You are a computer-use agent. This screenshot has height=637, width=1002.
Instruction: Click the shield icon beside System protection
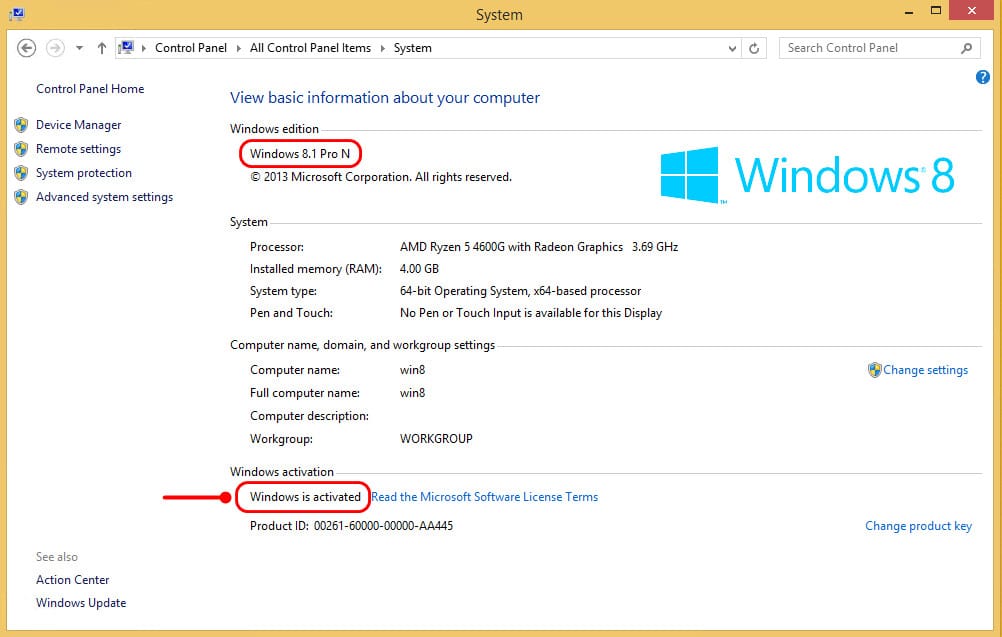[x=21, y=173]
